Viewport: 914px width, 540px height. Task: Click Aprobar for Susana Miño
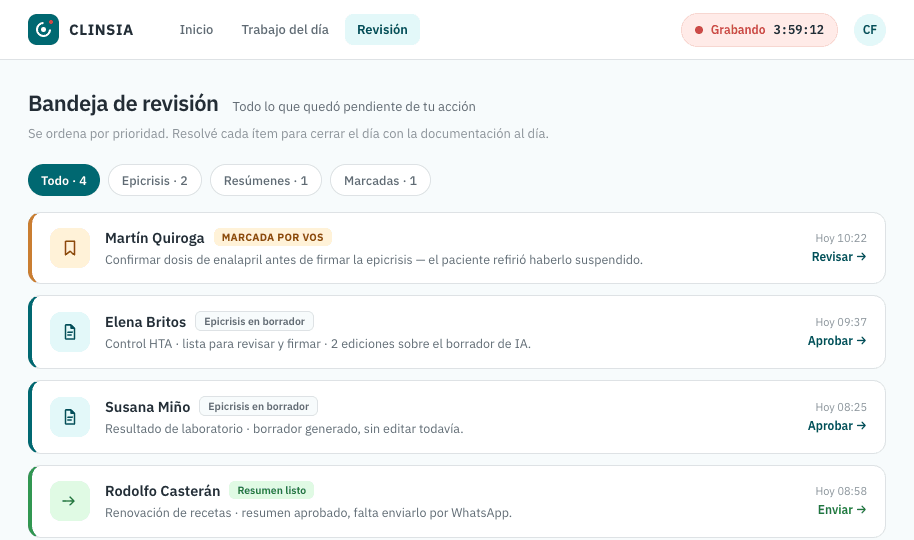coord(837,426)
